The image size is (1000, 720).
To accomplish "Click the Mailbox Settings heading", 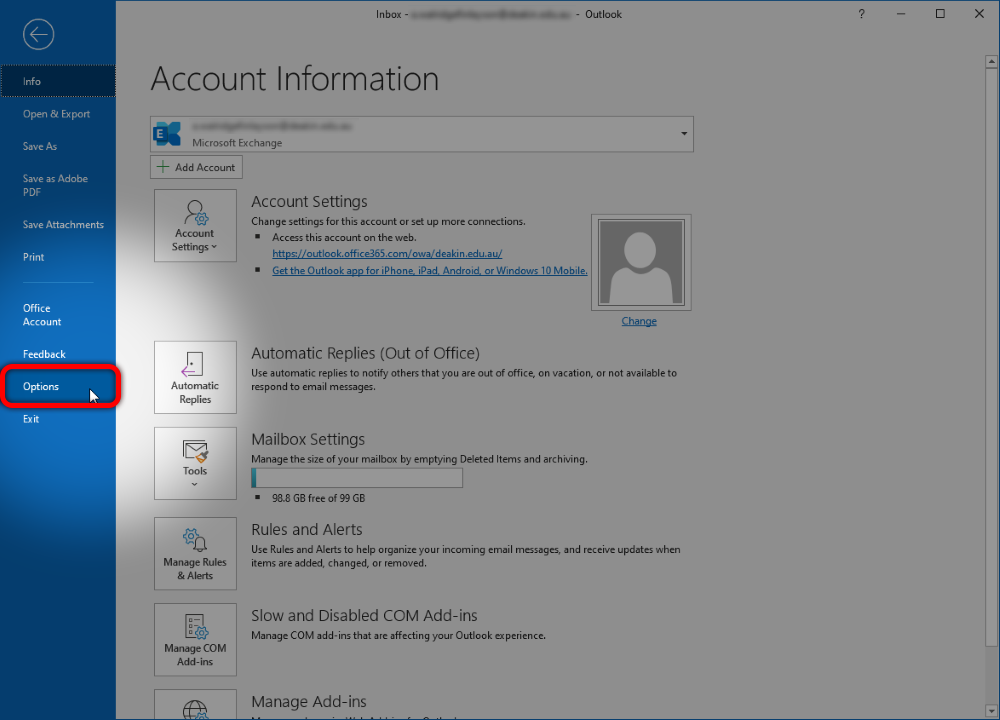I will [x=308, y=439].
